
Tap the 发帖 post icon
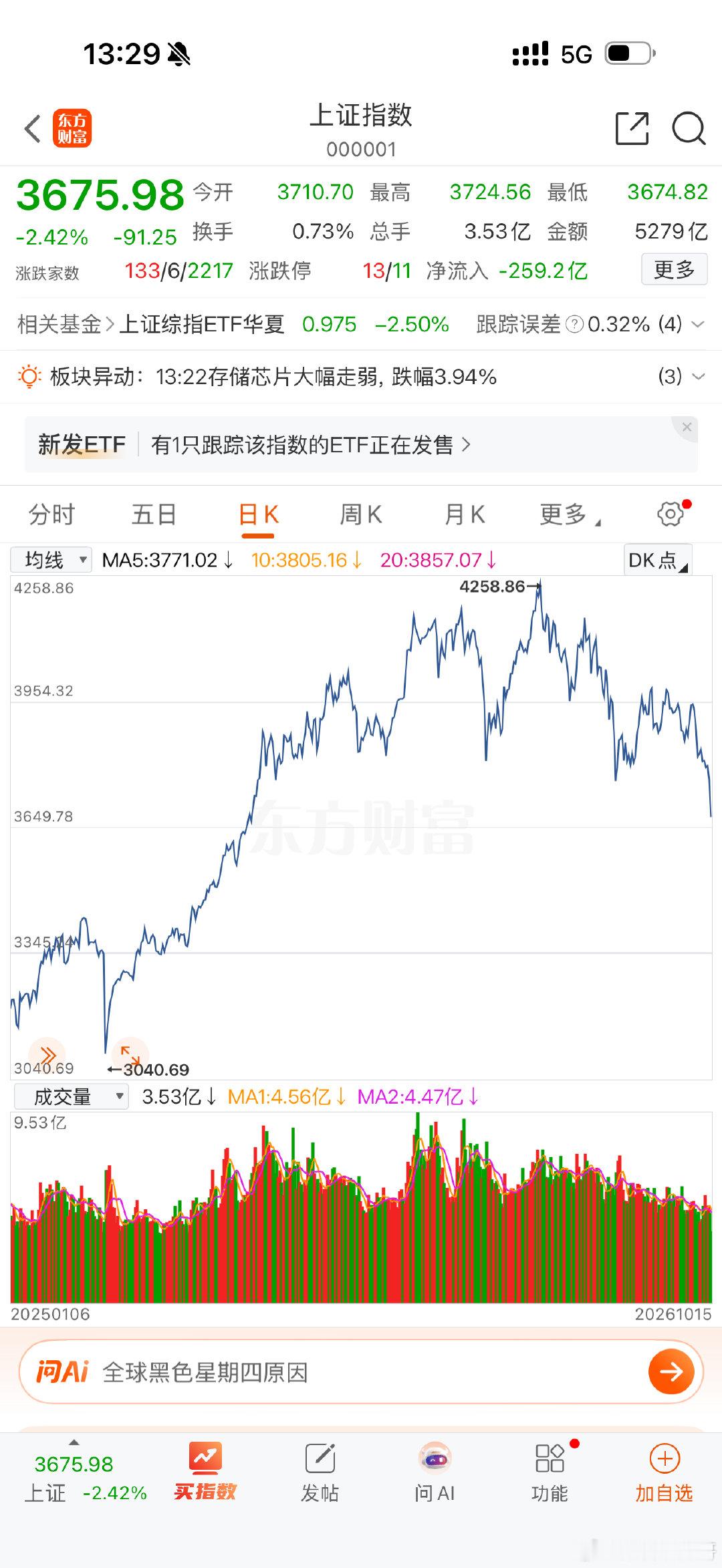[x=320, y=1458]
